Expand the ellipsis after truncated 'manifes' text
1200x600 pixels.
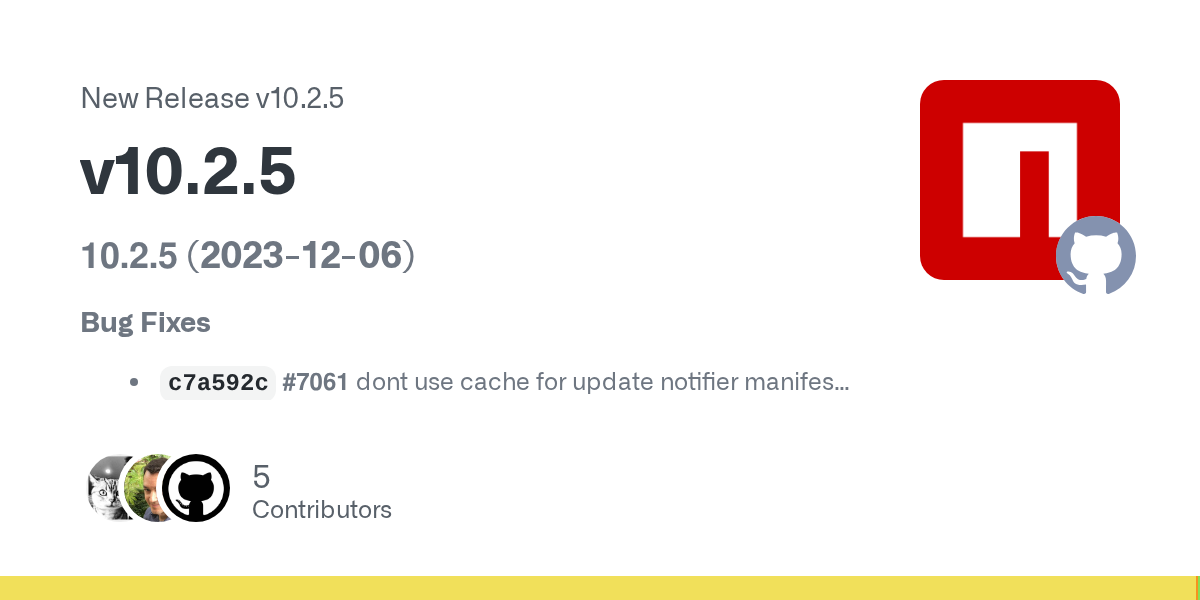pos(842,385)
